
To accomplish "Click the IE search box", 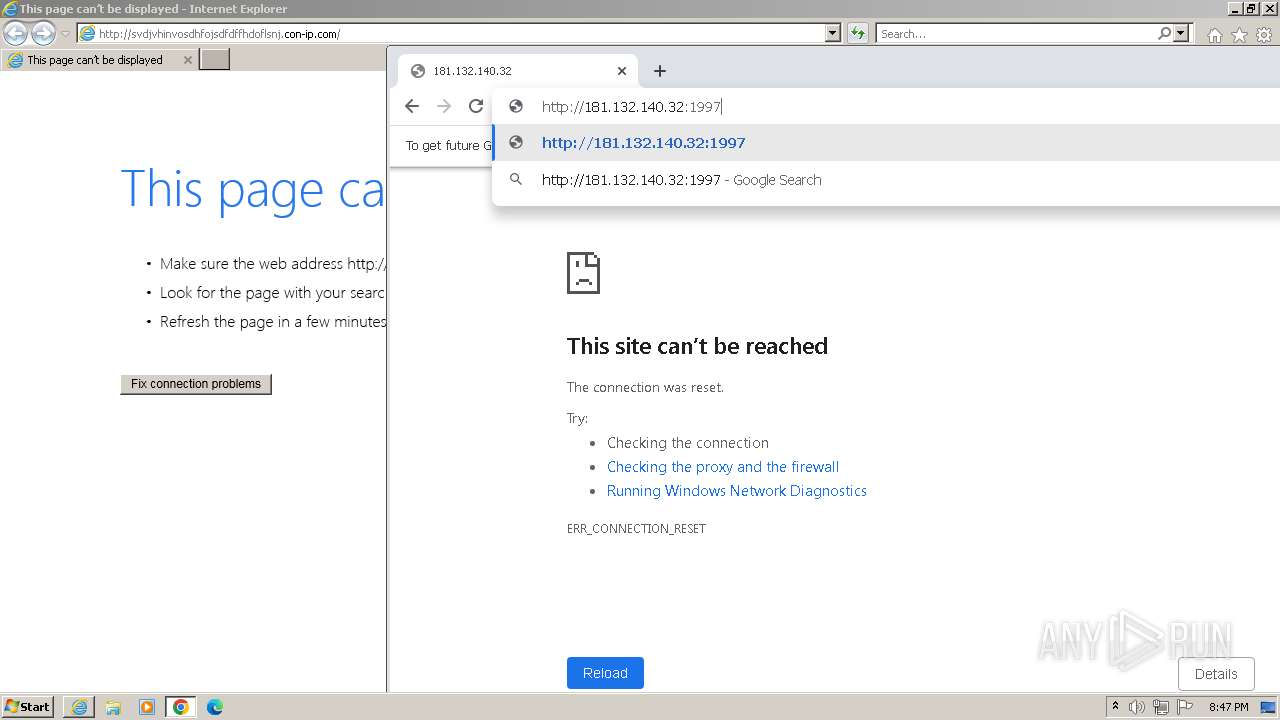I will 1016,34.
